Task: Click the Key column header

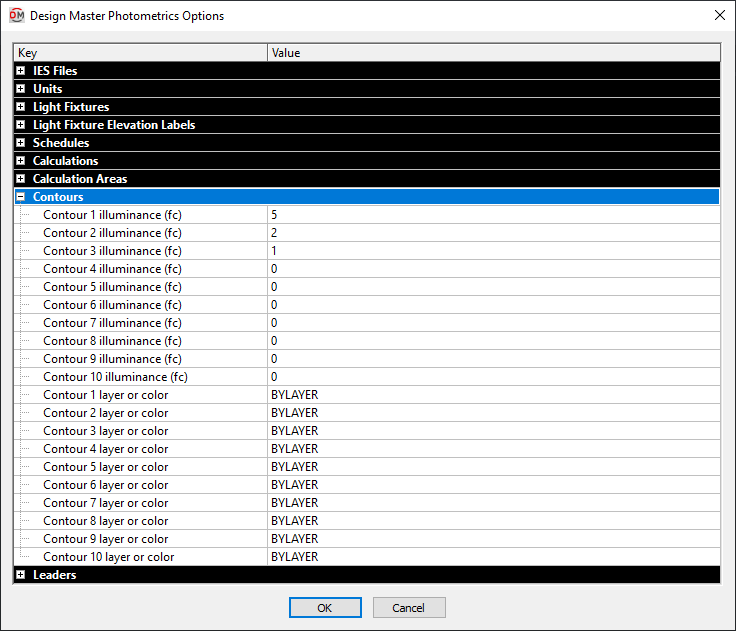Action: (x=141, y=53)
